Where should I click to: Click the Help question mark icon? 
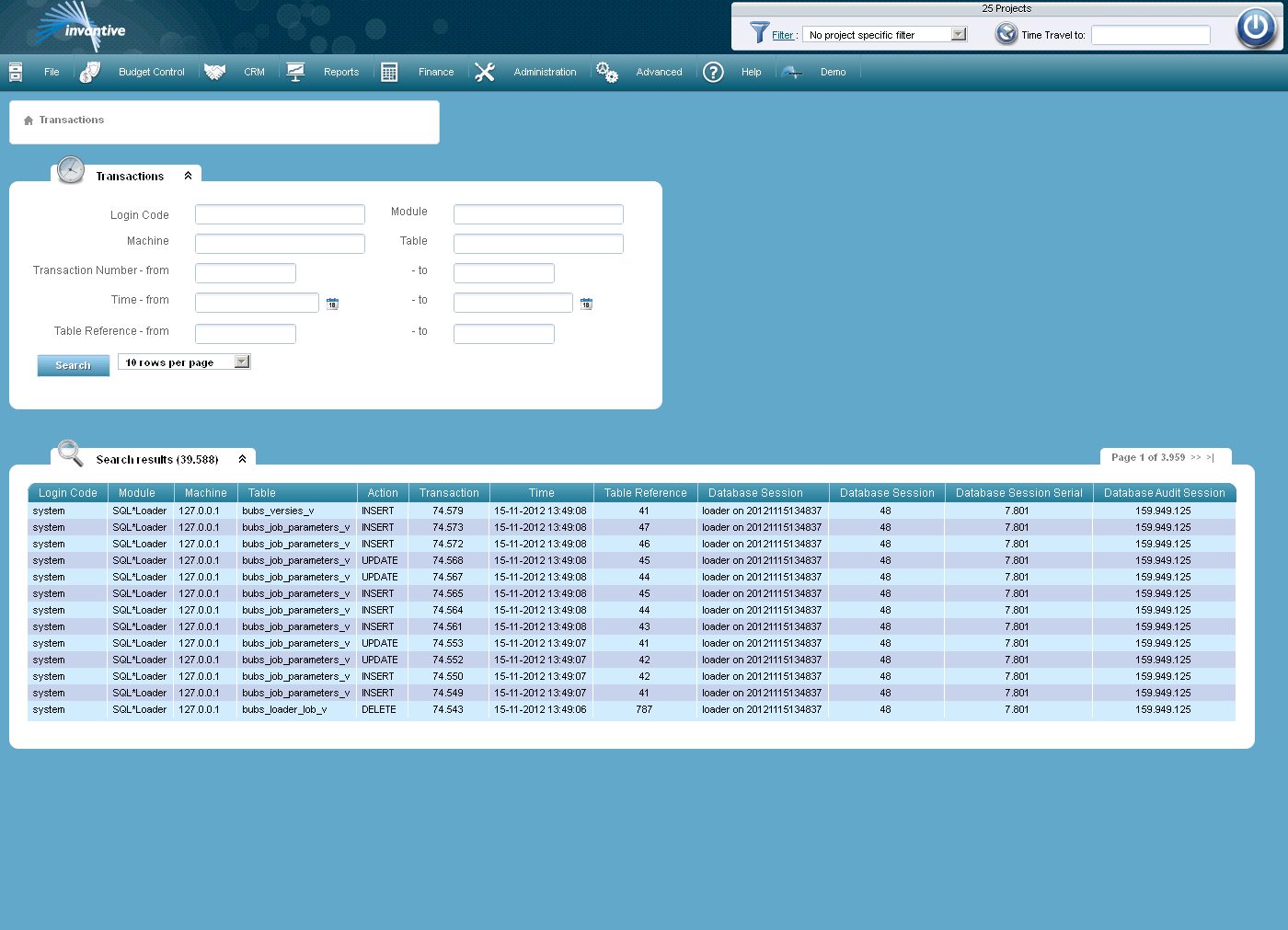pos(713,72)
